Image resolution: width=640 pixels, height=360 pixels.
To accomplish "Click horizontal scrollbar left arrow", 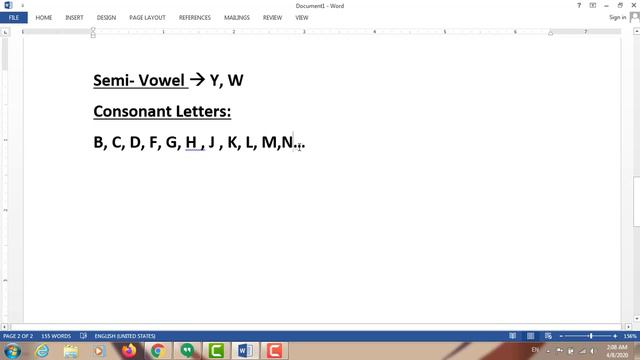I will pos(4,327).
